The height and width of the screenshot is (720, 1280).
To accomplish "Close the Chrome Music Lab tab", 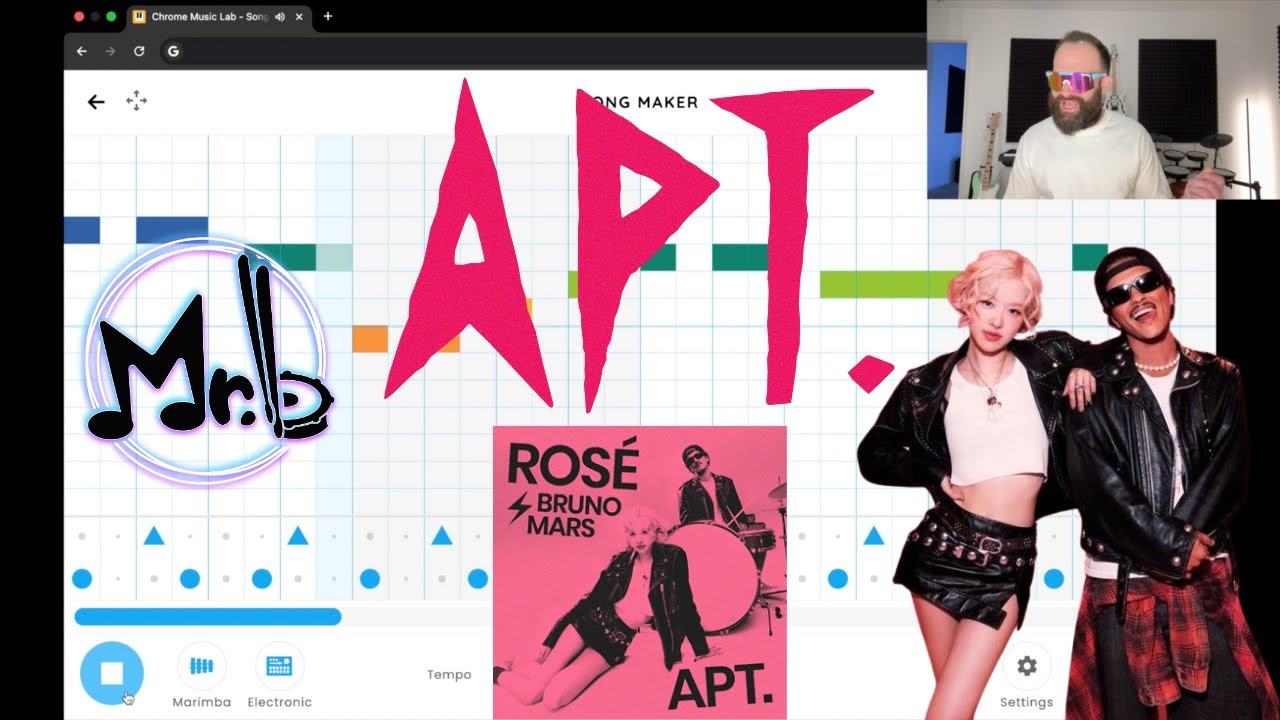I will [x=299, y=17].
